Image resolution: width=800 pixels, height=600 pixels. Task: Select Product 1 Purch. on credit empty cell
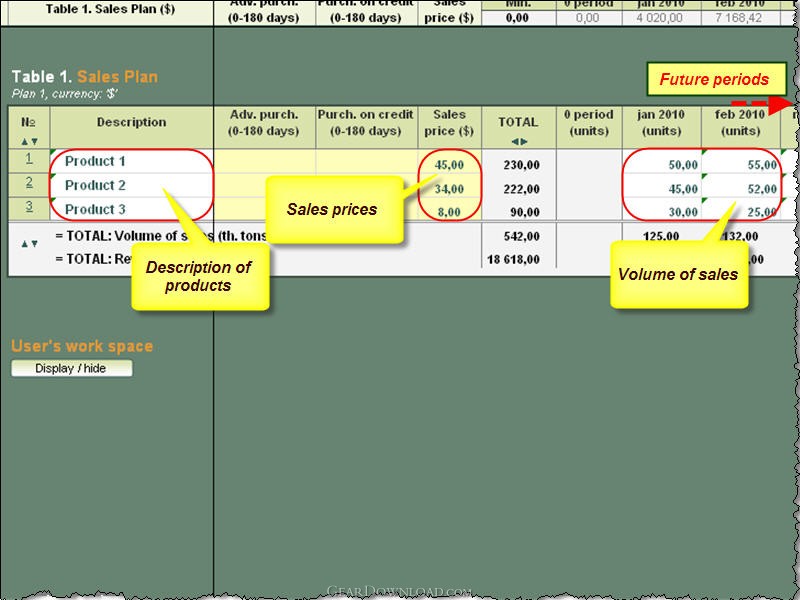[x=366, y=161]
